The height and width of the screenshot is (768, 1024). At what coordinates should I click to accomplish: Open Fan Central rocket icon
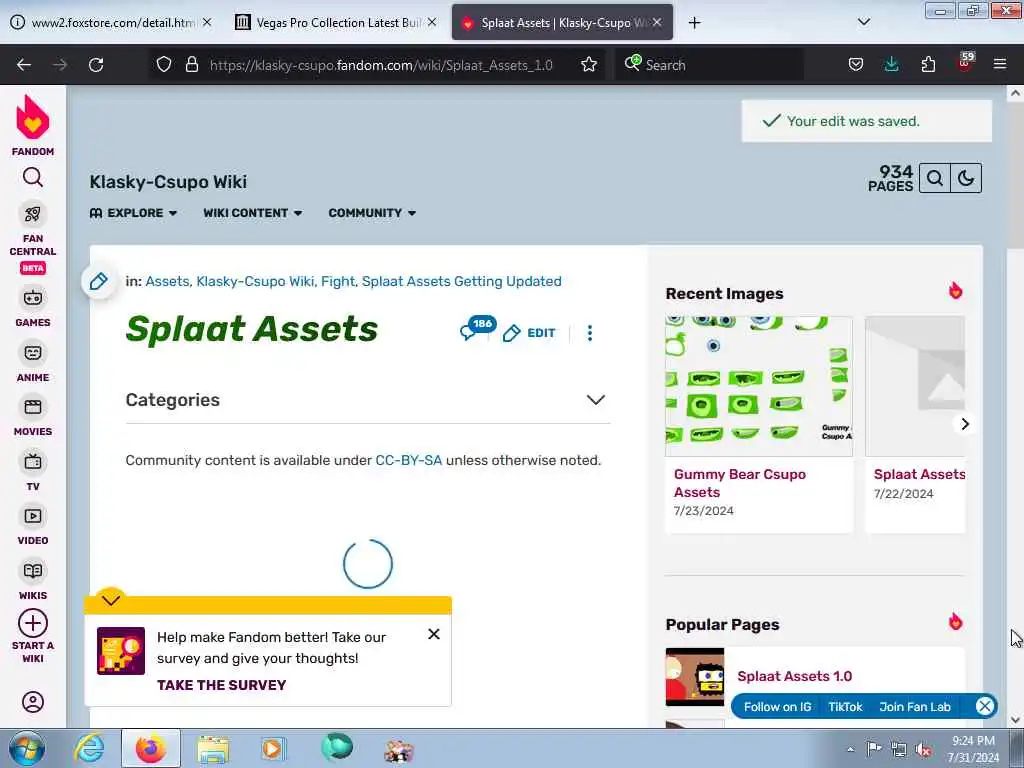point(33,214)
